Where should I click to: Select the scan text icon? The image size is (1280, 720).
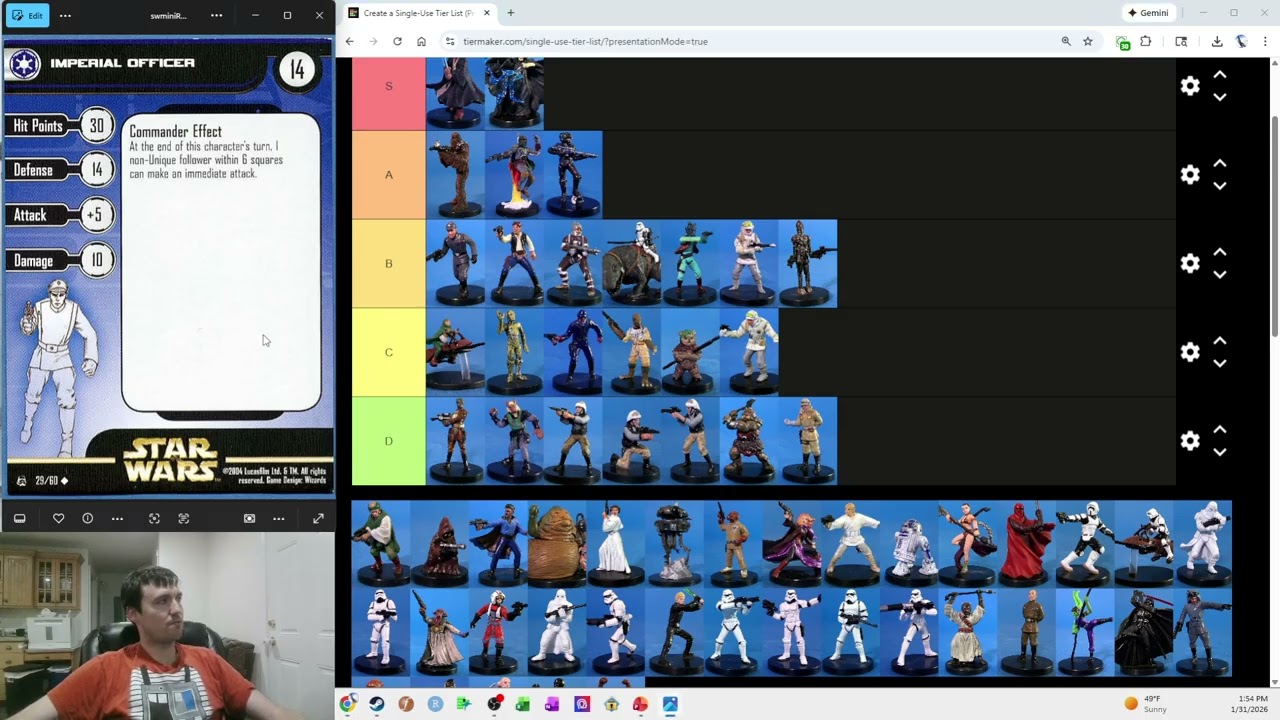click(x=184, y=518)
